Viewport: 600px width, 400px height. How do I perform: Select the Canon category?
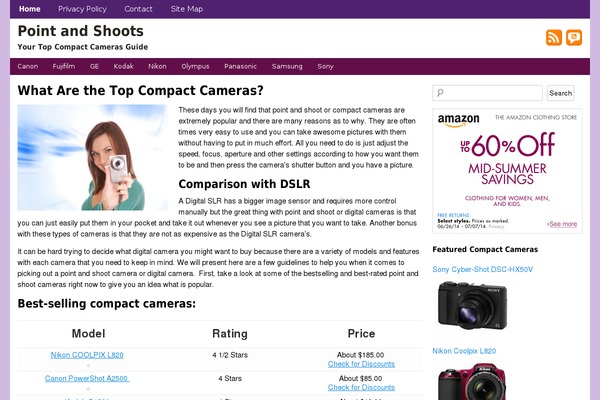(28, 66)
